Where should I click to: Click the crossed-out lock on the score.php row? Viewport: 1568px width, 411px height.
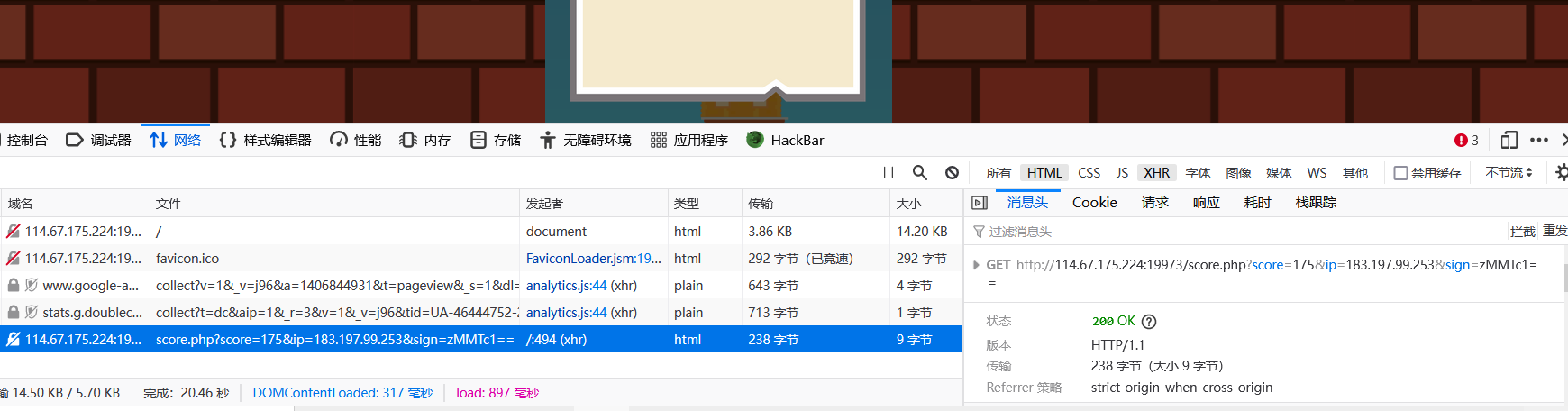(14, 340)
